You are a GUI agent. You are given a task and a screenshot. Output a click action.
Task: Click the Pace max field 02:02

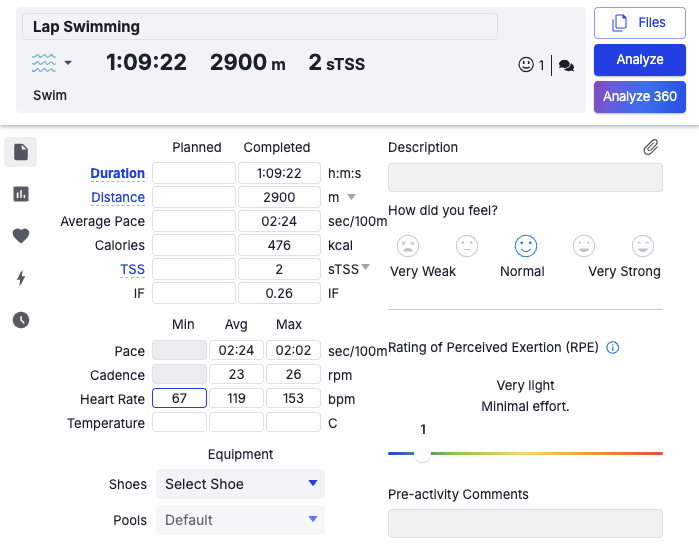(293, 350)
